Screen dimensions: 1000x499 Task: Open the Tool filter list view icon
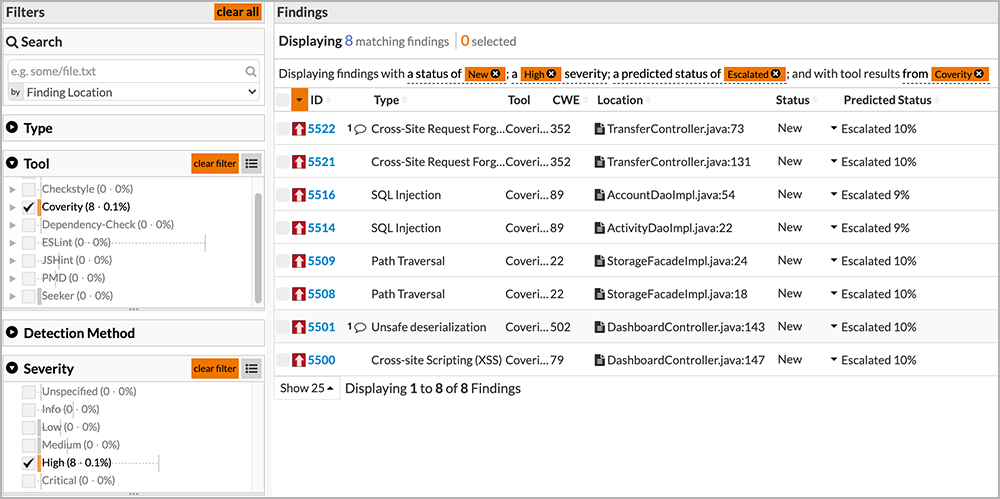point(252,163)
